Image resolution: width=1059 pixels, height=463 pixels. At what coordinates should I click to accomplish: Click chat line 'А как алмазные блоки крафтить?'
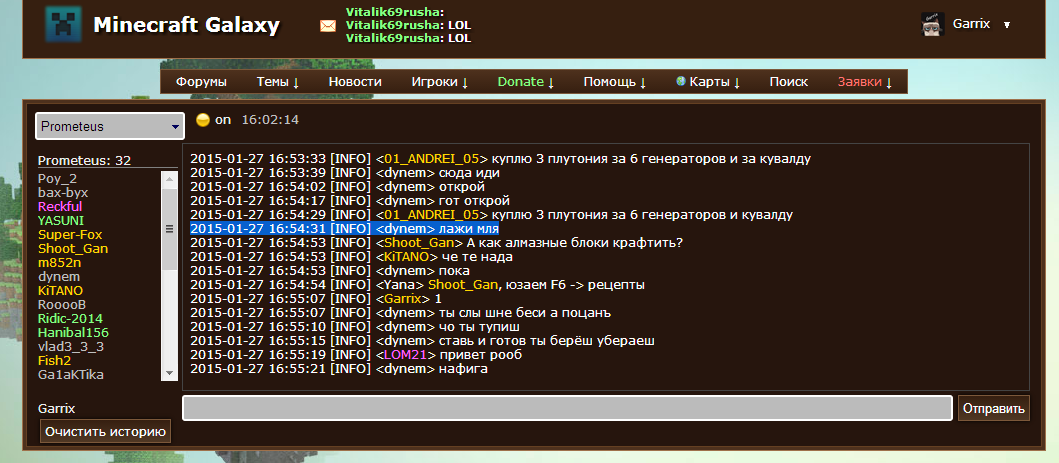[x=436, y=243]
